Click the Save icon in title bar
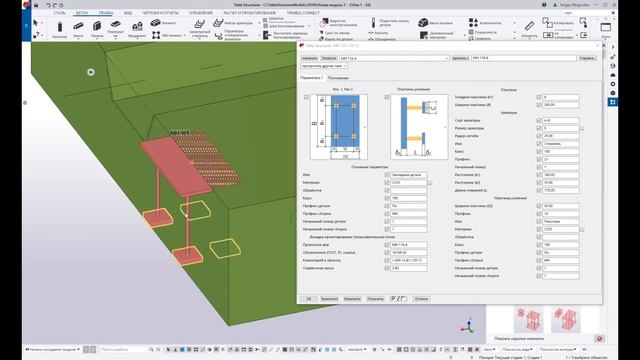Viewport: 640px width, 360px height. [x=36, y=5]
